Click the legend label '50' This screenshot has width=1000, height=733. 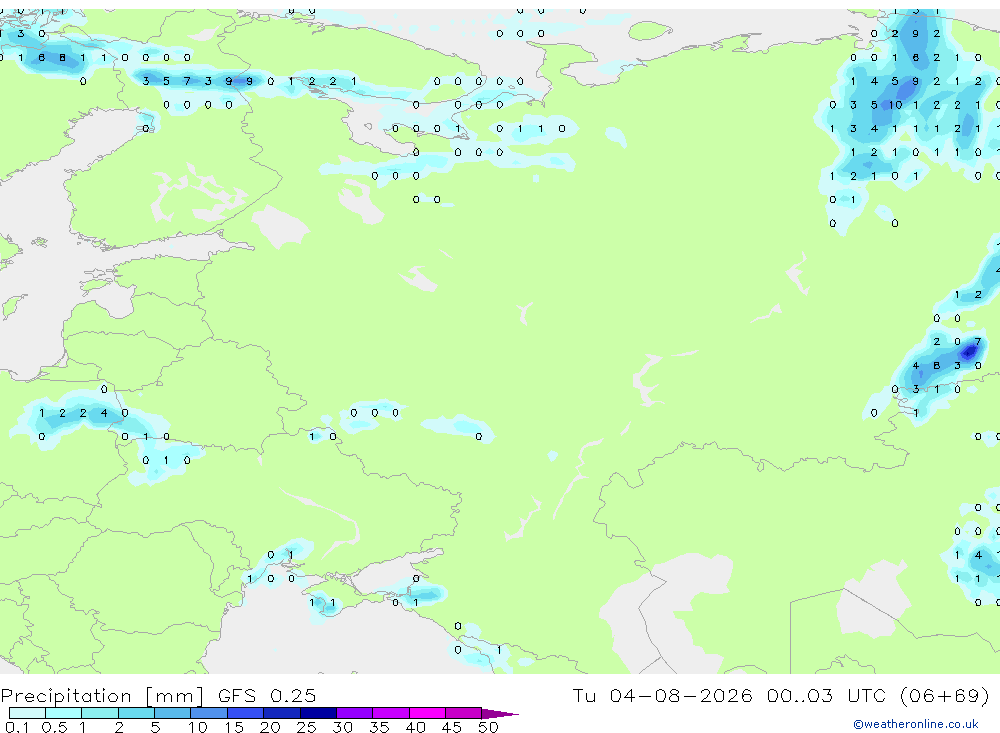488,727
